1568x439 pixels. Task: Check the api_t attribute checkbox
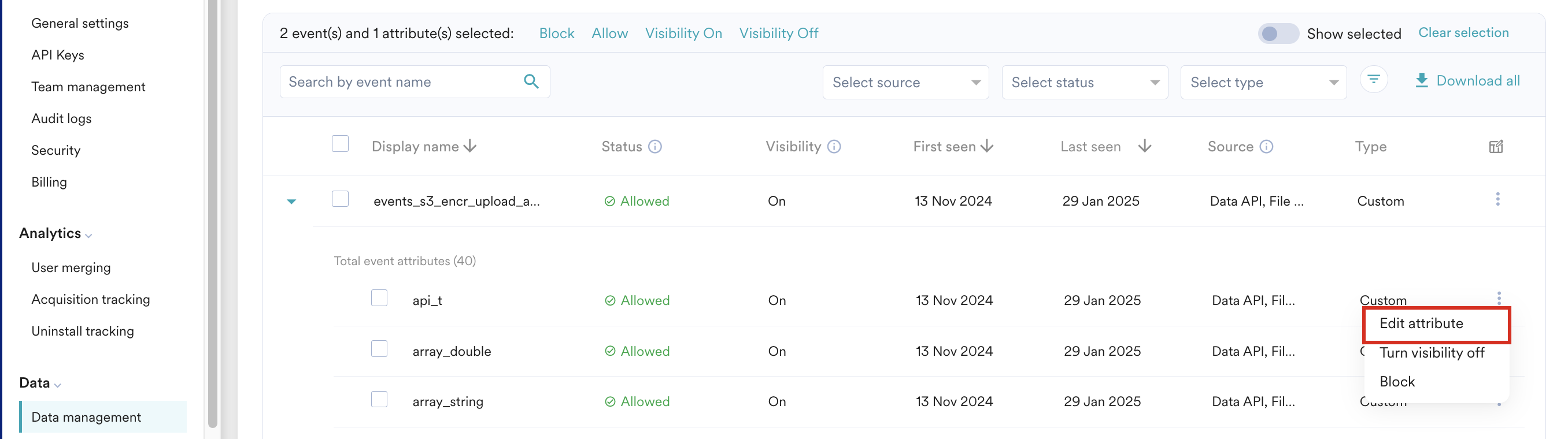click(379, 298)
